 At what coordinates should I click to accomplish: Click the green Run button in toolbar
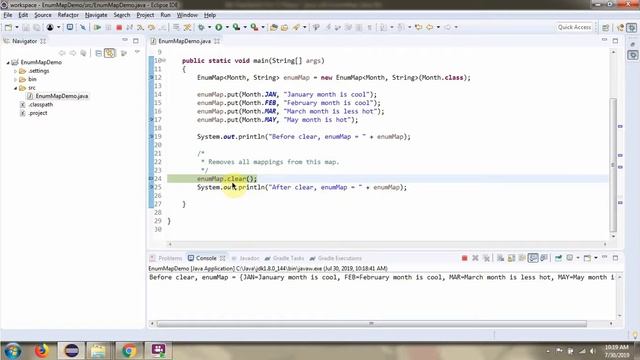point(219,27)
